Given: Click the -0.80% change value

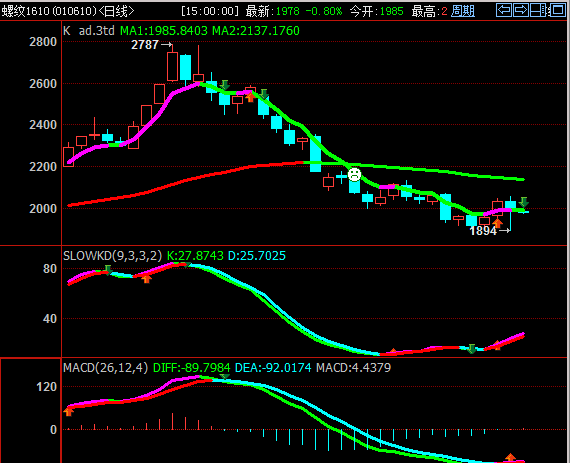Looking at the screenshot, I should 324,11.
